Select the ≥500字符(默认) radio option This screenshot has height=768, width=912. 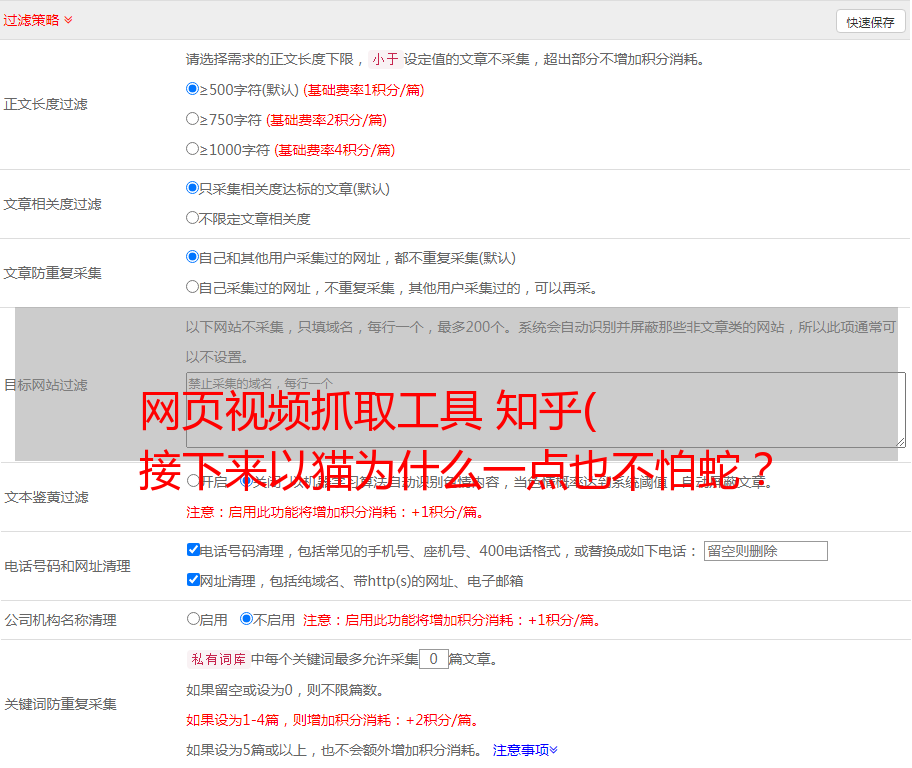193,89
